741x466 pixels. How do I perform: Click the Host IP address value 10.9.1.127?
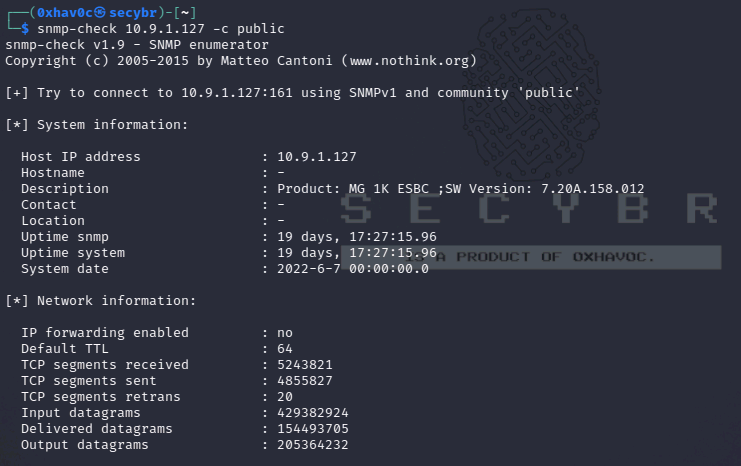(316, 157)
